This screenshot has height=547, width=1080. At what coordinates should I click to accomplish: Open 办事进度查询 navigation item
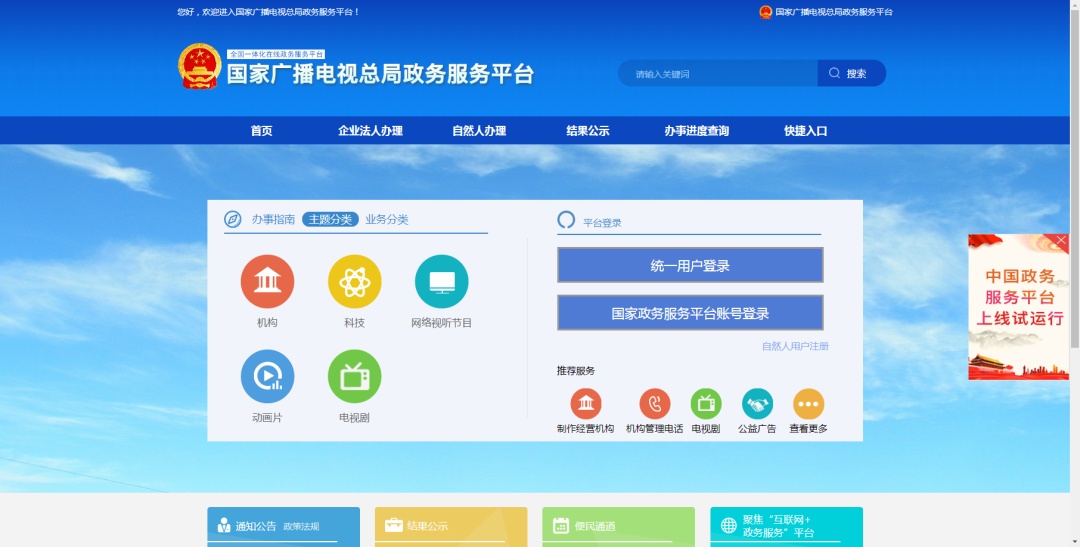pyautogui.click(x=696, y=131)
